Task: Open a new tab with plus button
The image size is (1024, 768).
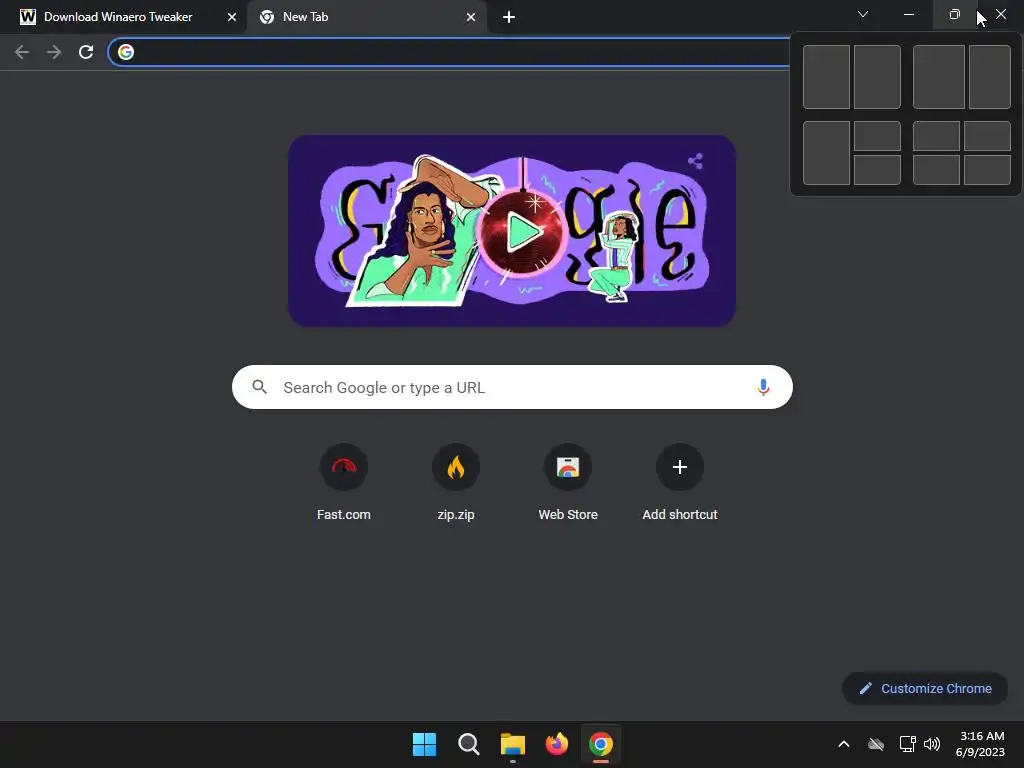Action: 509,17
